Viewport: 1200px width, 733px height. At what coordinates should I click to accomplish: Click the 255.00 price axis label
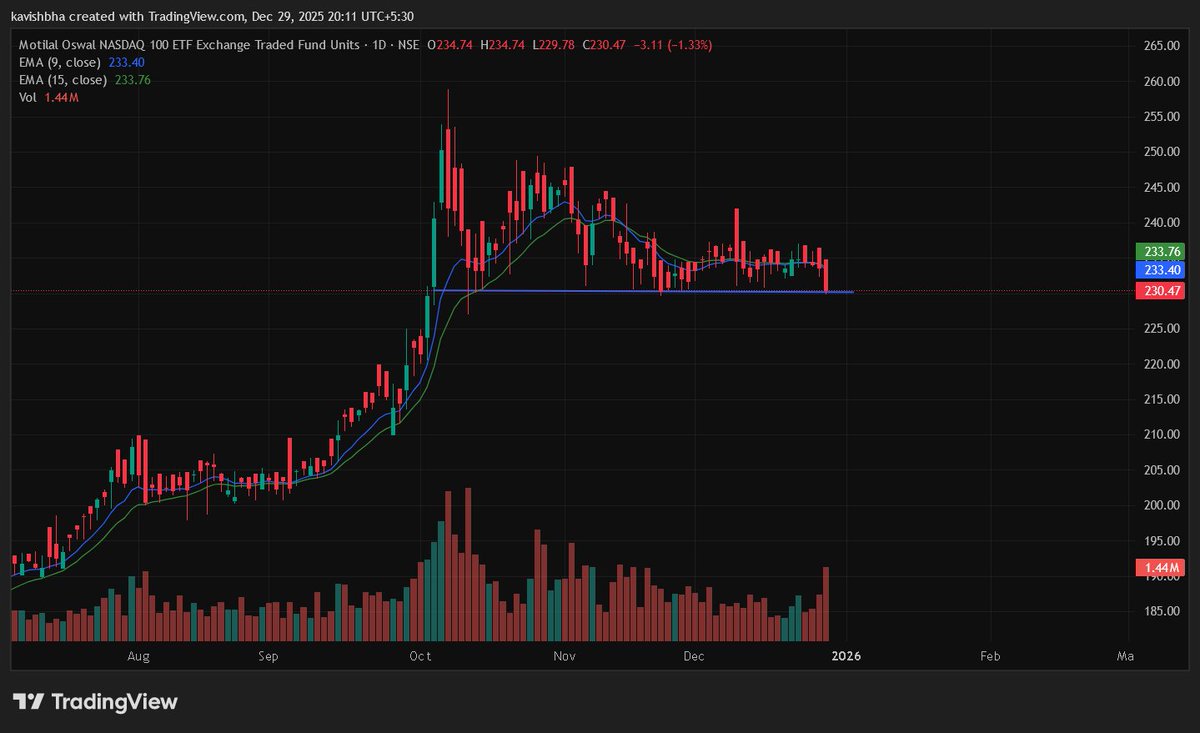click(1162, 116)
